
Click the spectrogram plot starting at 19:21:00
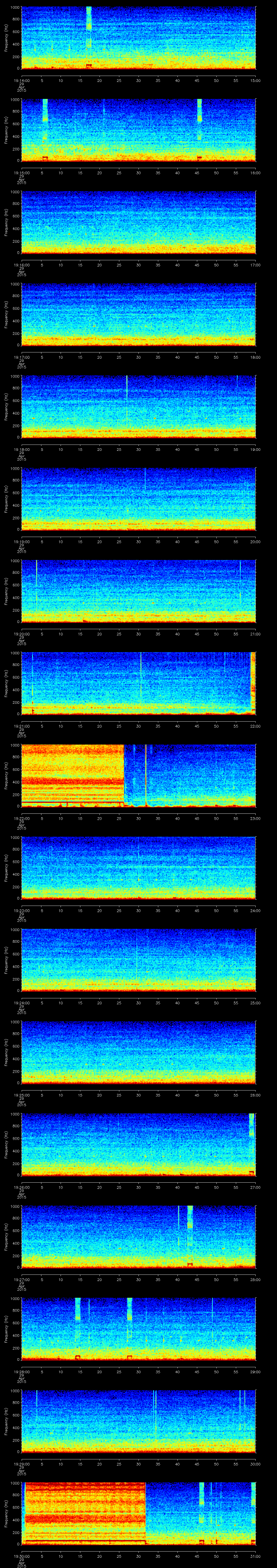(x=138, y=683)
